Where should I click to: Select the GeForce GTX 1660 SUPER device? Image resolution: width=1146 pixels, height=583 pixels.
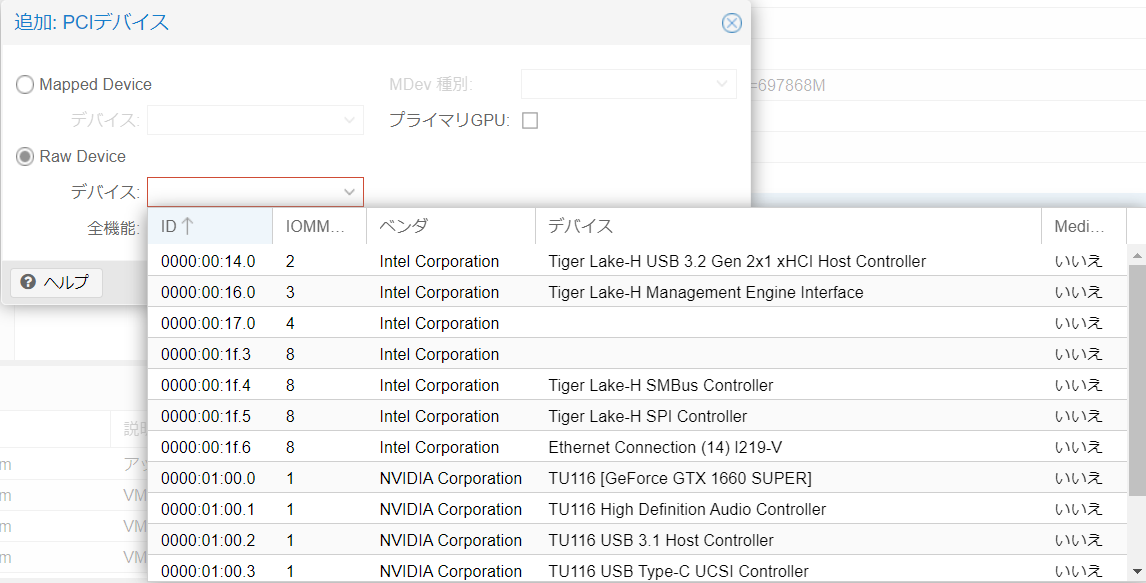[x=679, y=478]
